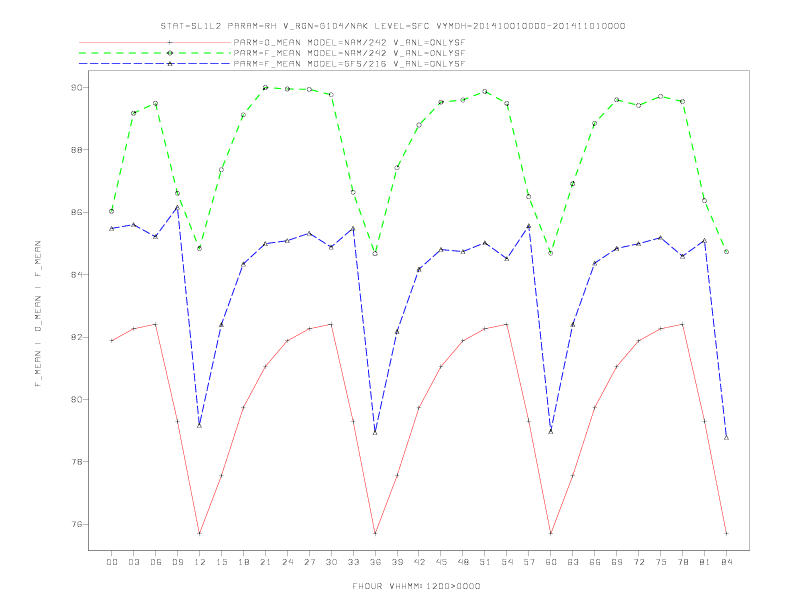Click blue triangle data point at hour 09

177,207
